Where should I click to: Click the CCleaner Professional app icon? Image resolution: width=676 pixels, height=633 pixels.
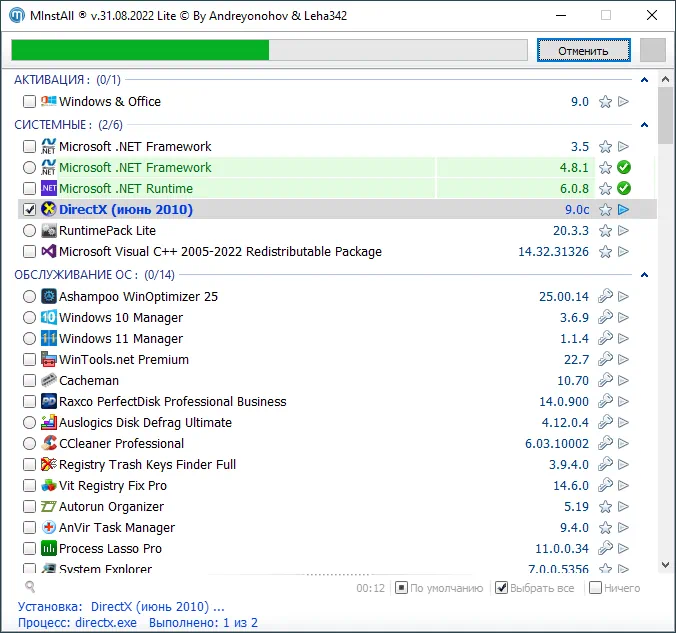49,444
